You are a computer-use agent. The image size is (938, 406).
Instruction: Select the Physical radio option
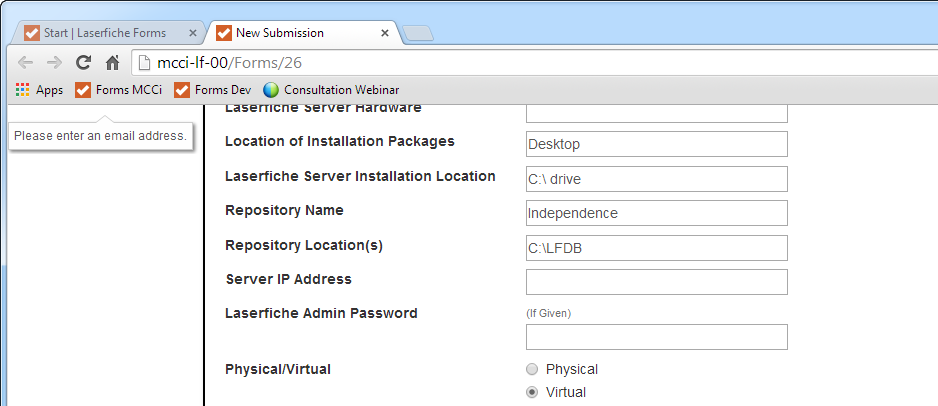point(532,369)
